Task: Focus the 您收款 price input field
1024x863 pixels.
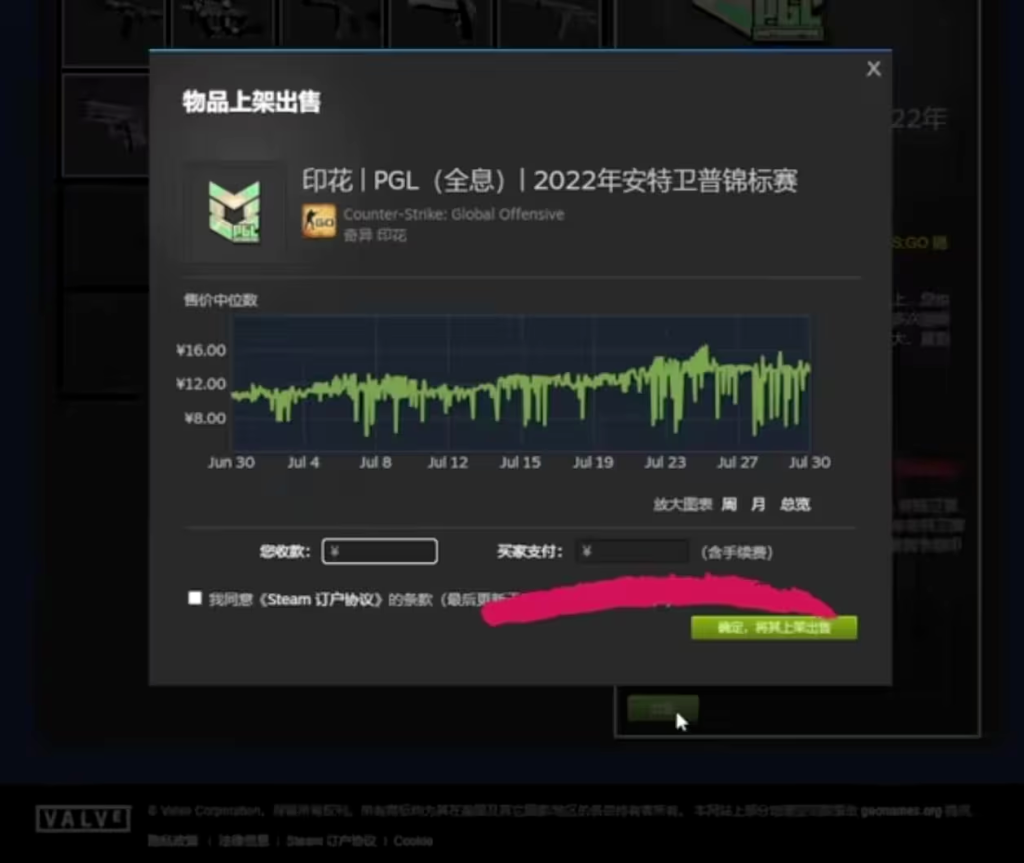Action: click(379, 551)
